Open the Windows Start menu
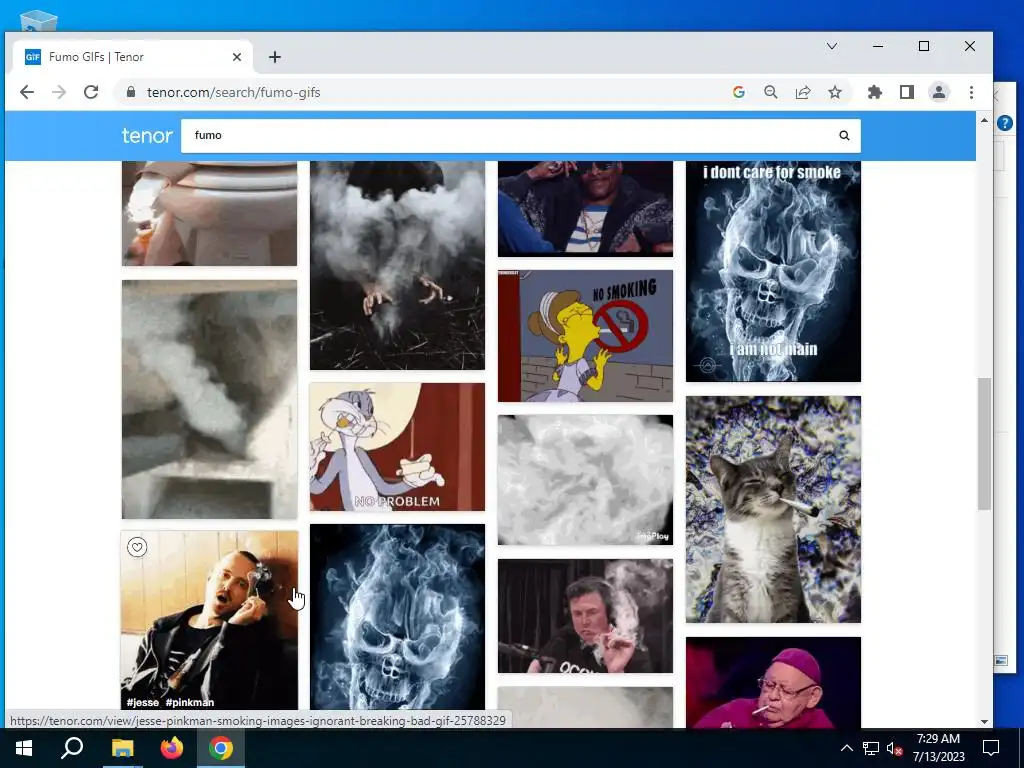This screenshot has height=768, width=1024. click(24, 748)
